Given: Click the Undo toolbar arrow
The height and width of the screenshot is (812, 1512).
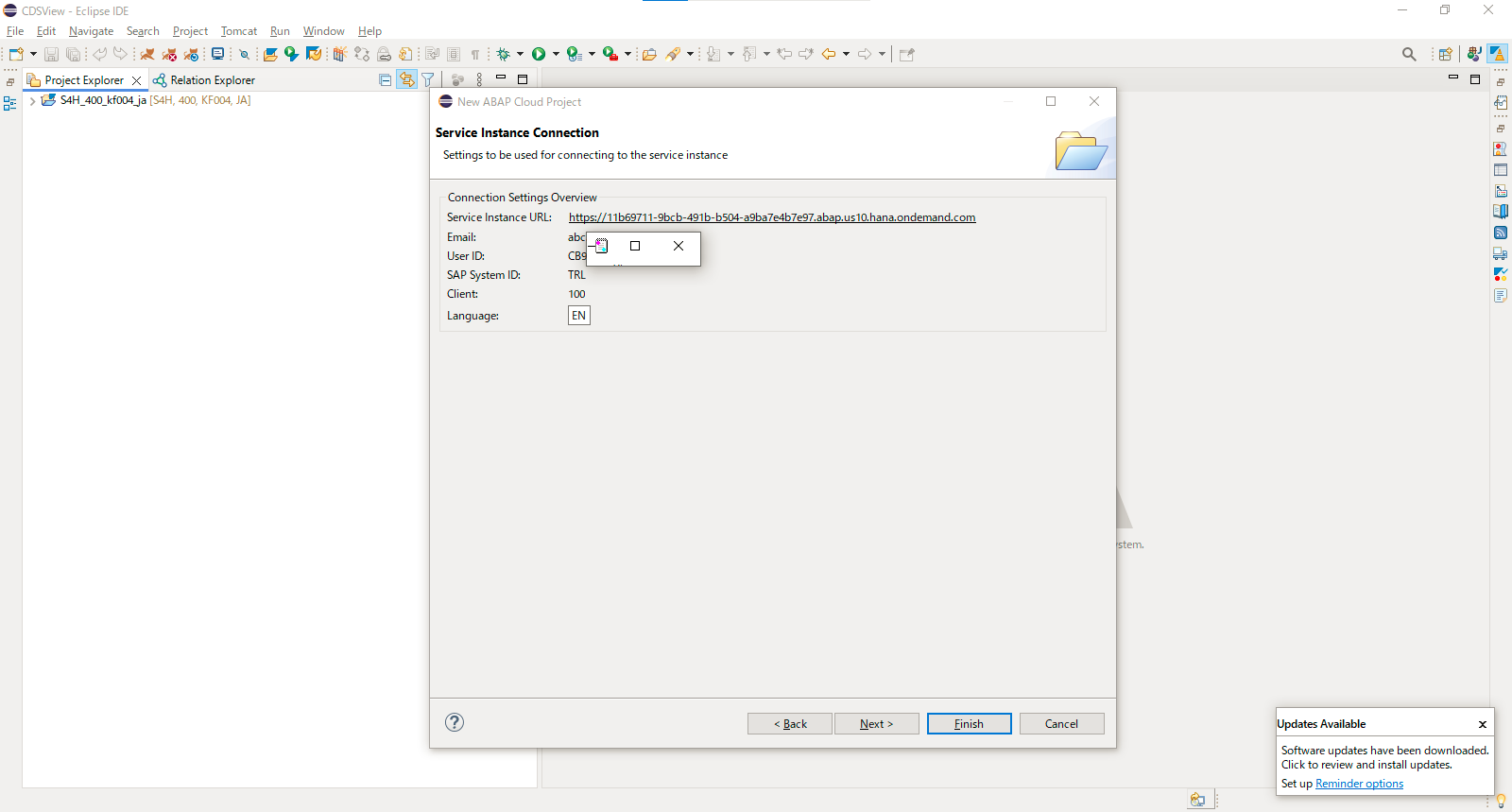Looking at the screenshot, I should (x=99, y=54).
